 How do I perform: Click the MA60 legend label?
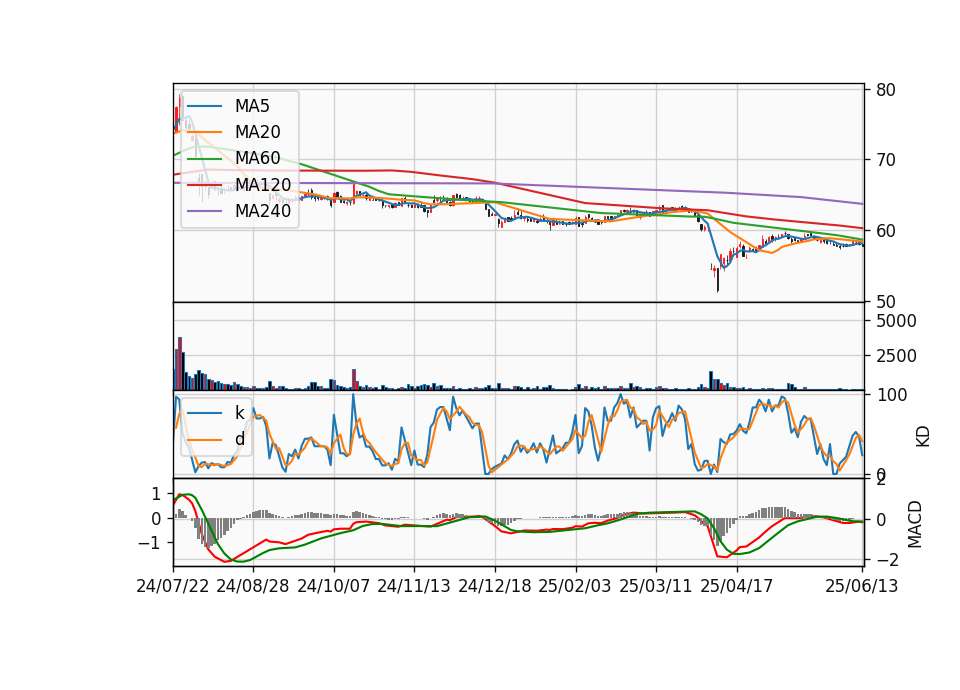pyautogui.click(x=257, y=159)
